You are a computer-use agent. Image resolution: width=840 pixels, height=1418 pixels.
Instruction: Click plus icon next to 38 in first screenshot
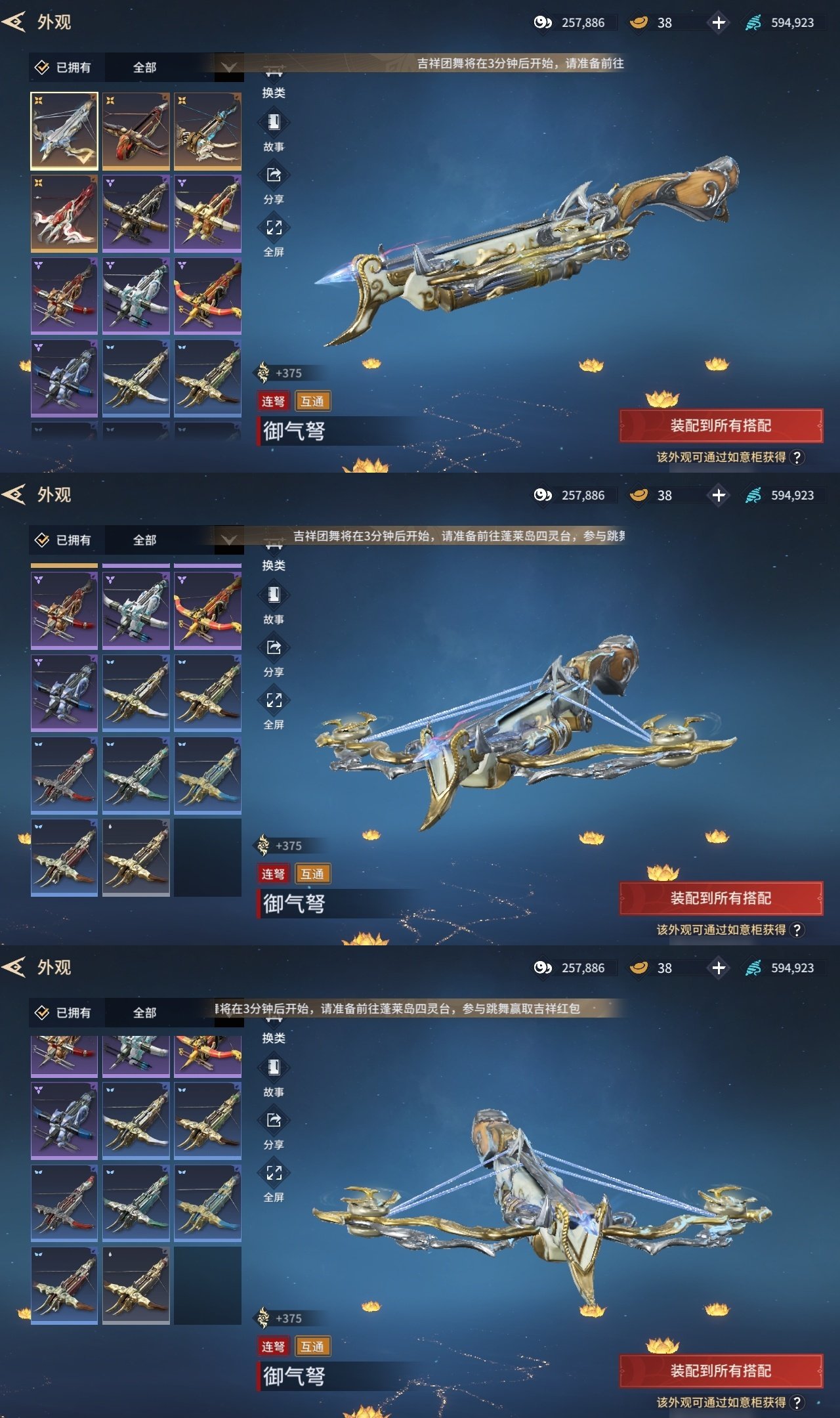719,22
